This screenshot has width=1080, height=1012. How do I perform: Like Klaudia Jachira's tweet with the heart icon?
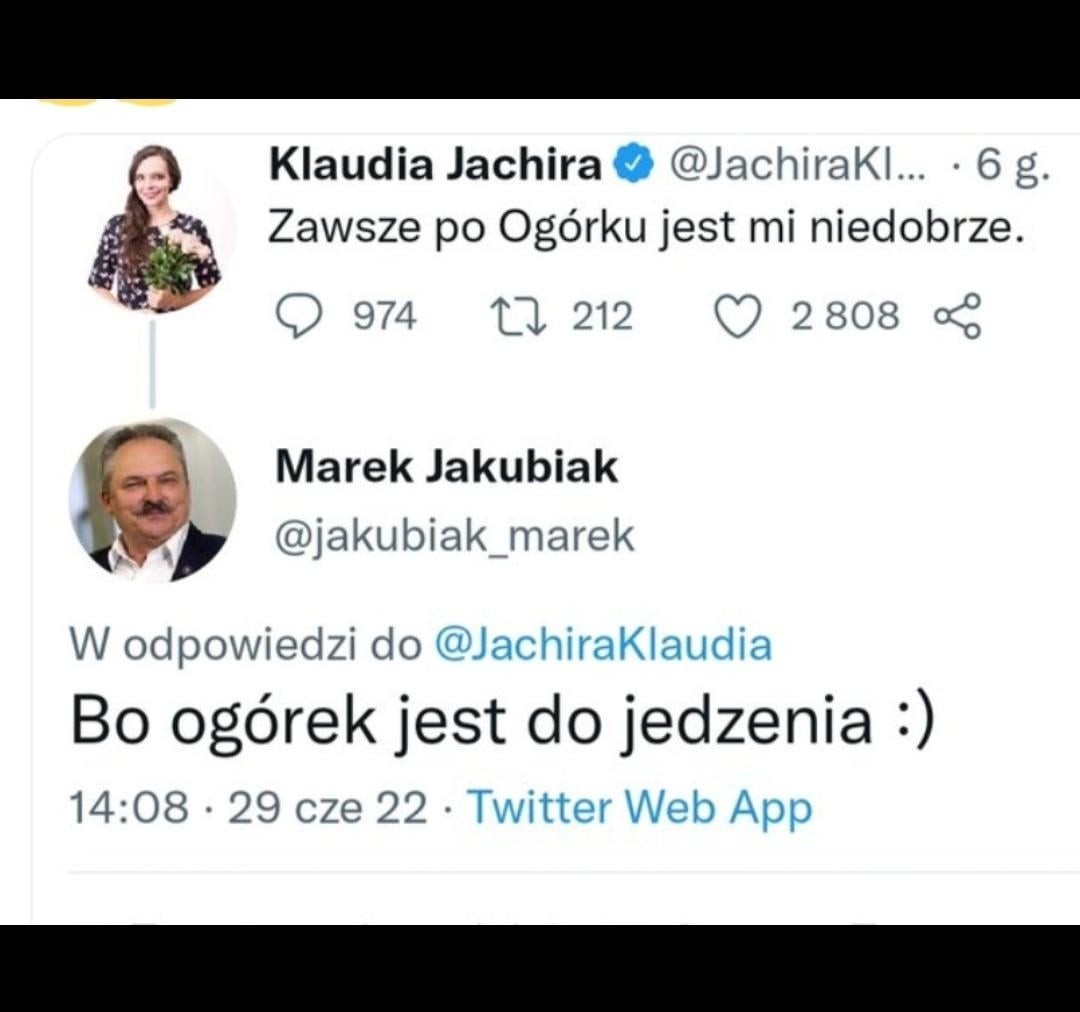pyautogui.click(x=738, y=316)
